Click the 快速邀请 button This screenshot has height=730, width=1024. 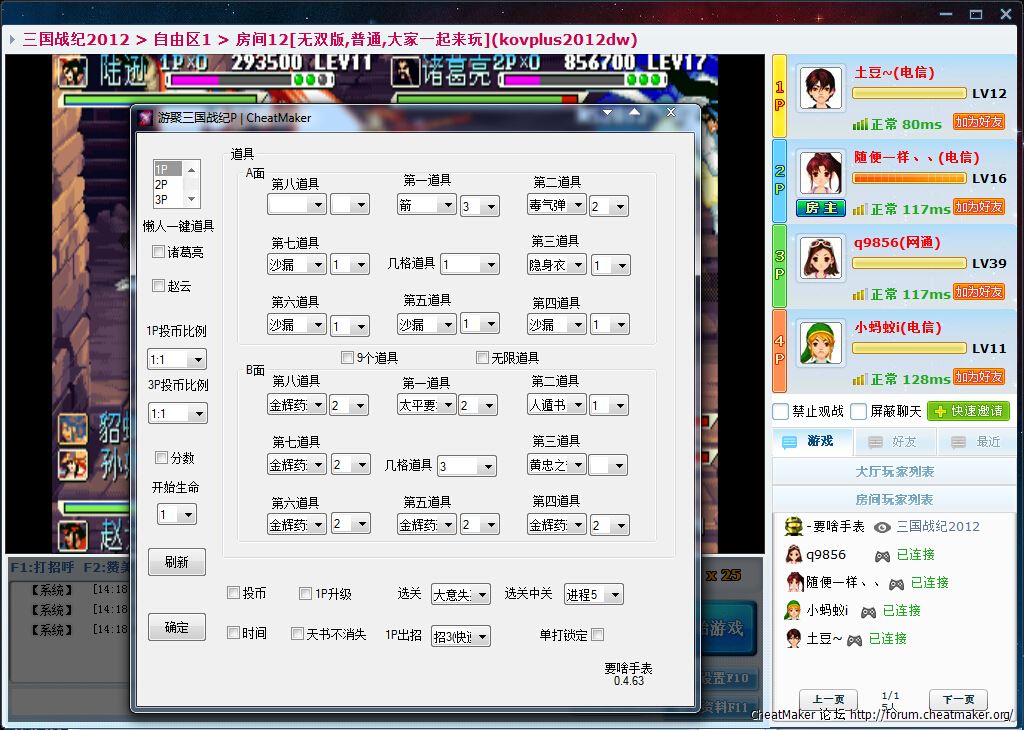[x=968, y=411]
